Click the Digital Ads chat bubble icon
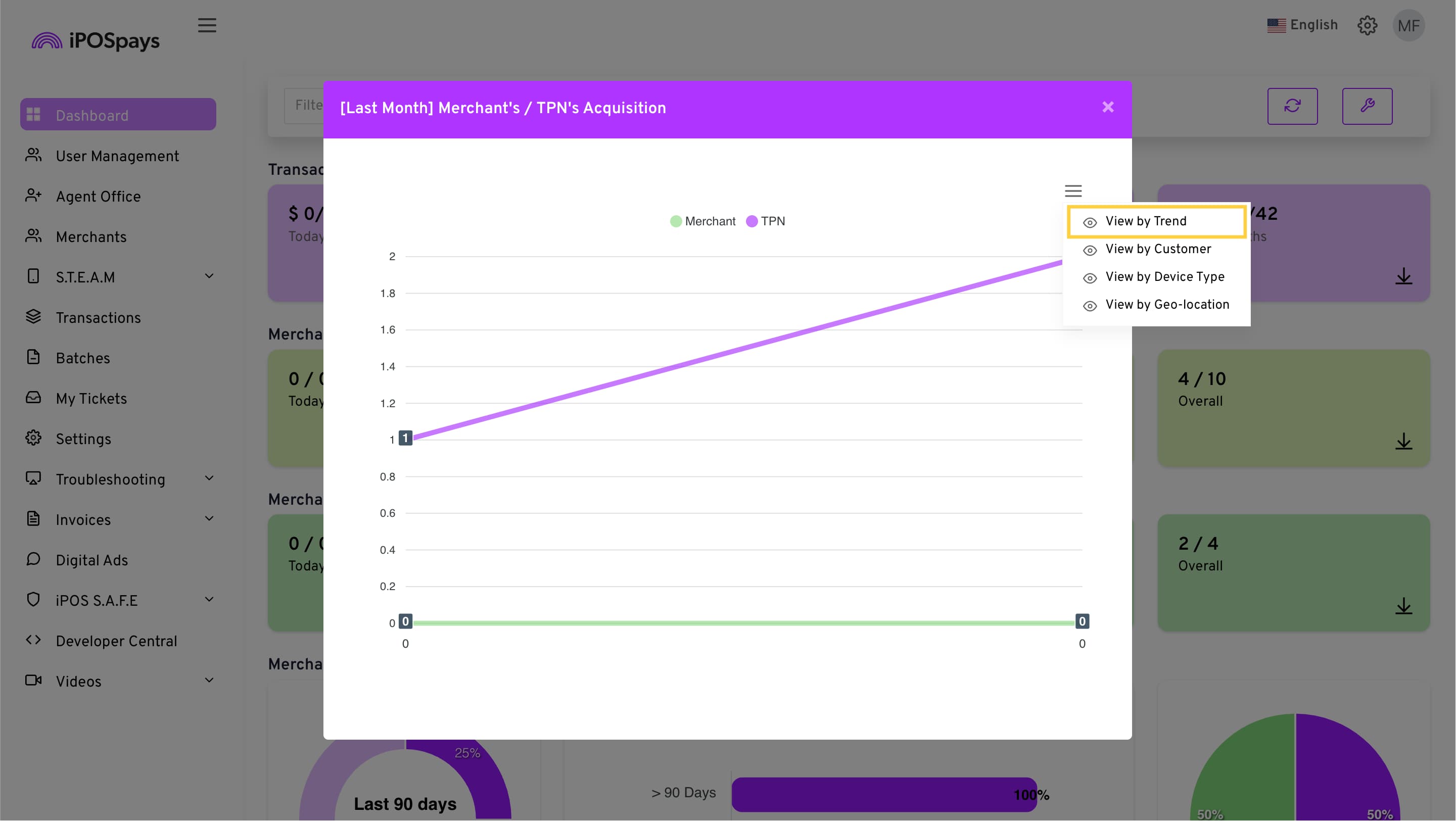 [33, 560]
